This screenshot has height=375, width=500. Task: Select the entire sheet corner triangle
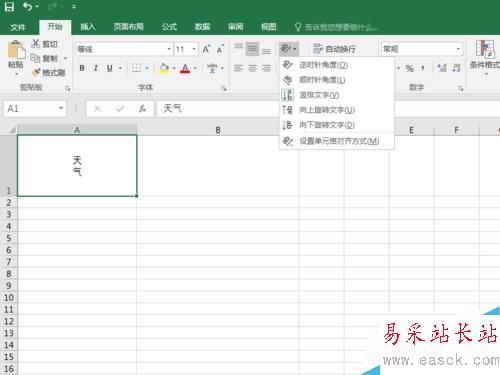point(12,130)
